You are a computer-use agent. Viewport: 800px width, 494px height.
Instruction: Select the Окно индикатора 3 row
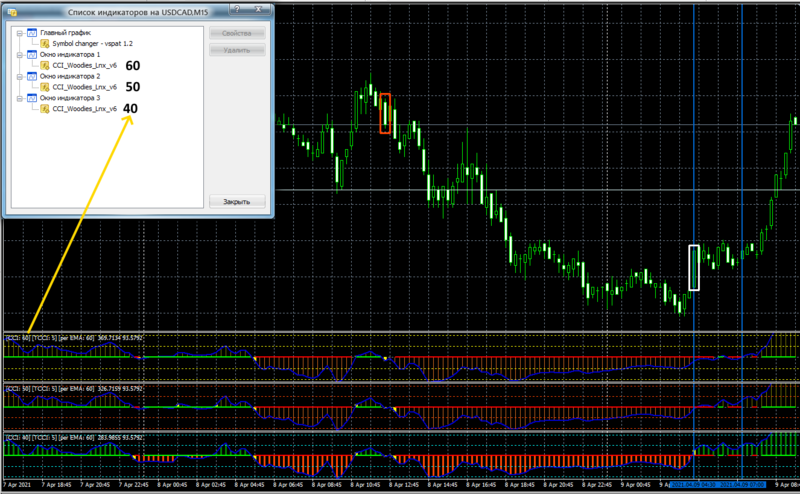coord(70,97)
